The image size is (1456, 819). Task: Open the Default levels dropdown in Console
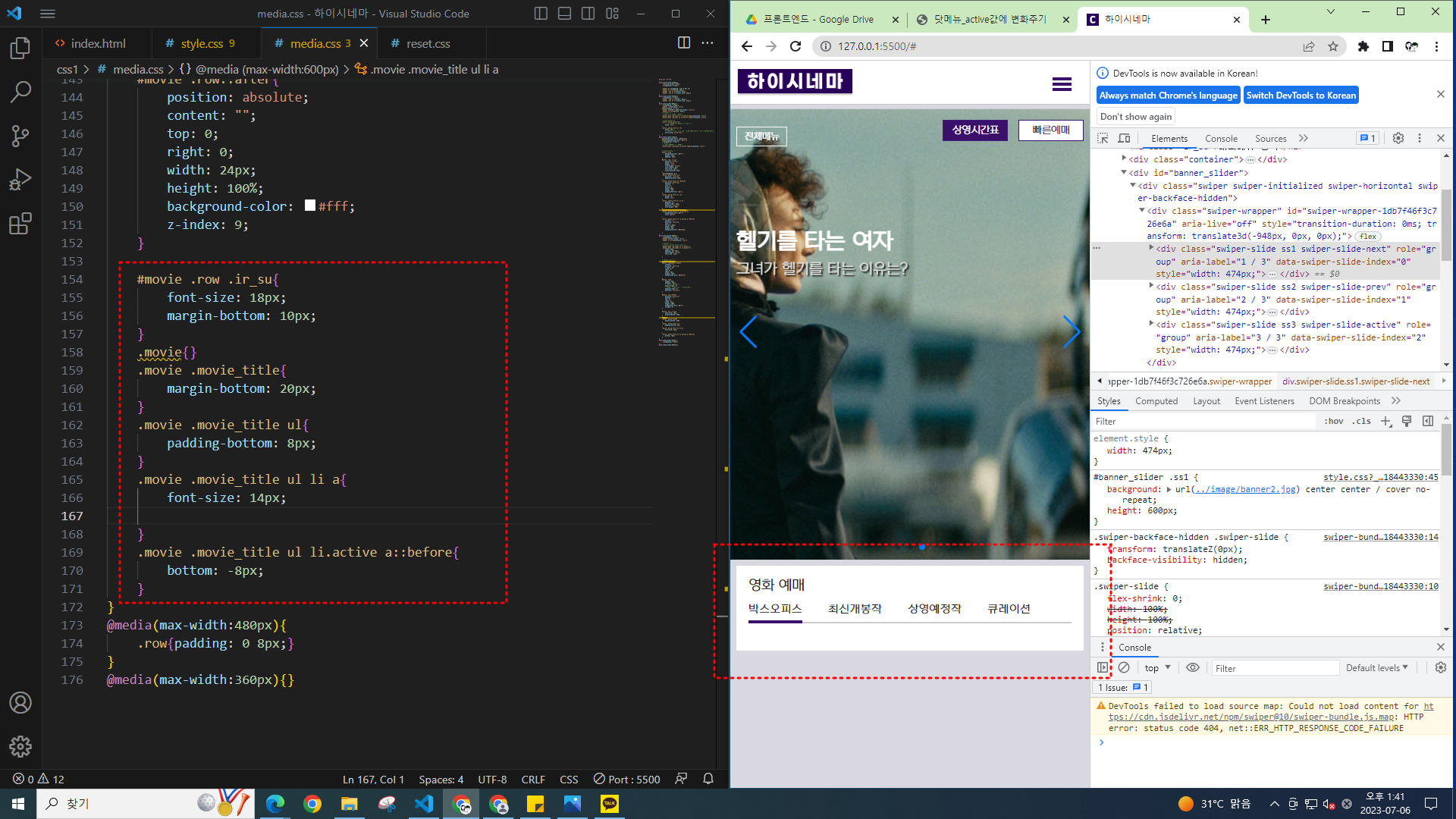point(1376,668)
